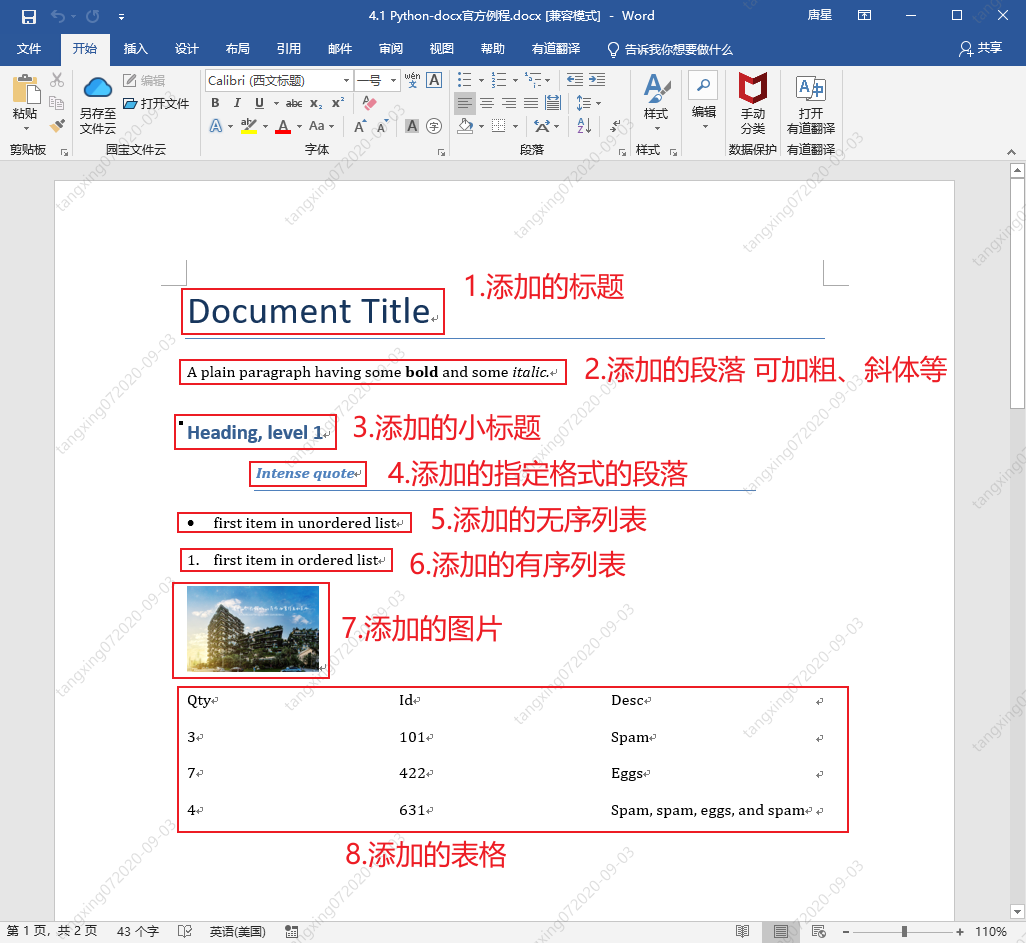Click the Copy icon in clipboard group
This screenshot has height=943, width=1026.
pos(57,102)
